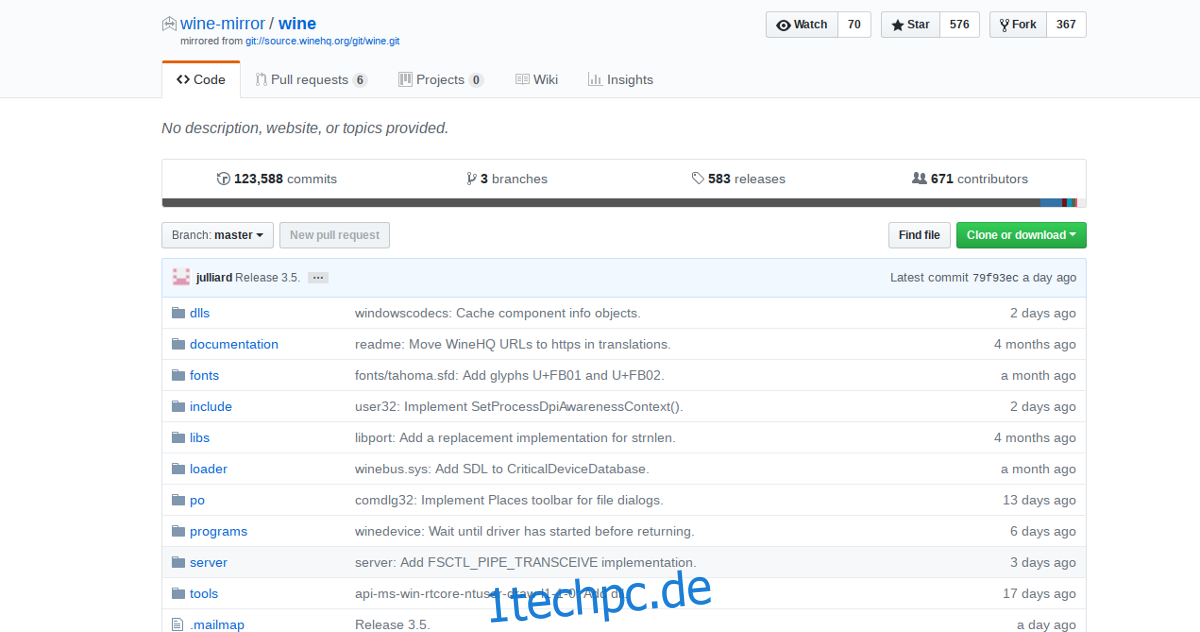Click the folder icon next to tools
Viewport: 1200px width, 632px height.
pyautogui.click(x=178, y=593)
